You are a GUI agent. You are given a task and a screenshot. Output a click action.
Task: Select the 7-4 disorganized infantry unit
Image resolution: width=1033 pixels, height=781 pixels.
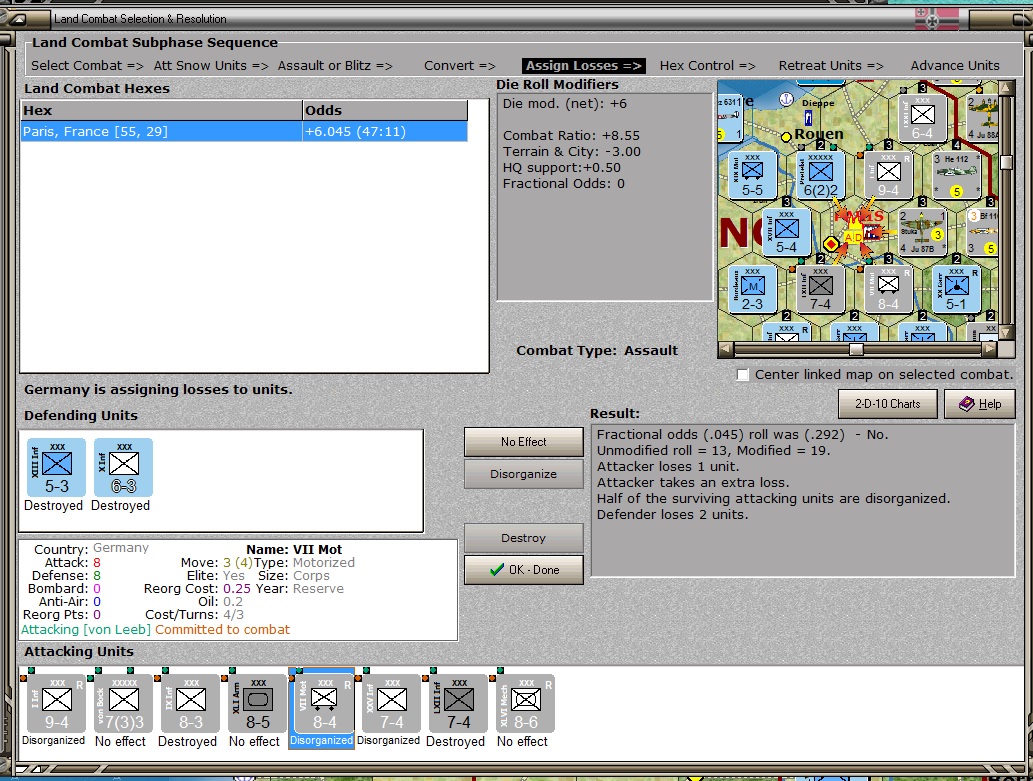click(391, 703)
